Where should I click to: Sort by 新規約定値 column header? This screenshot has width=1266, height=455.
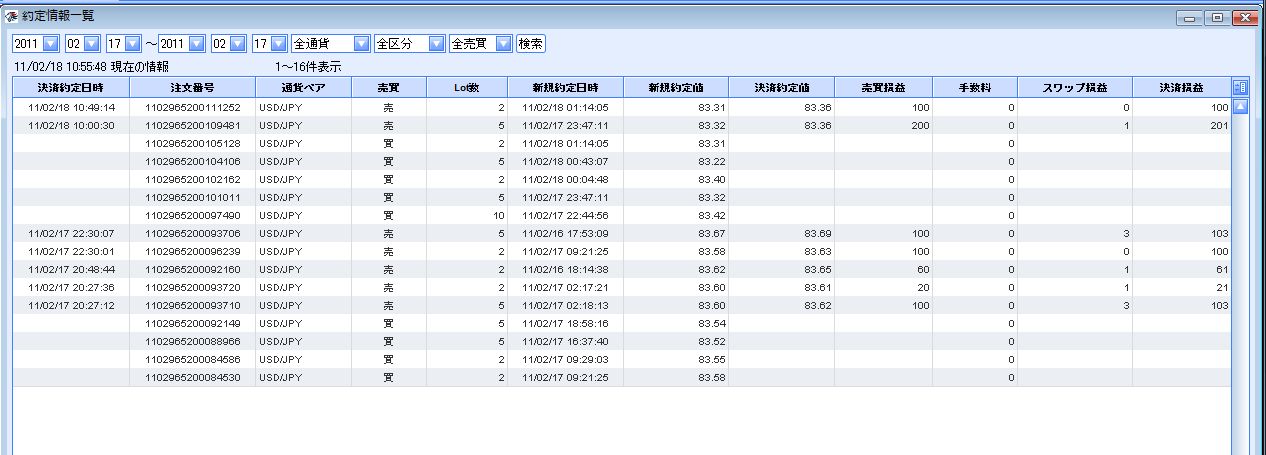(x=676, y=87)
